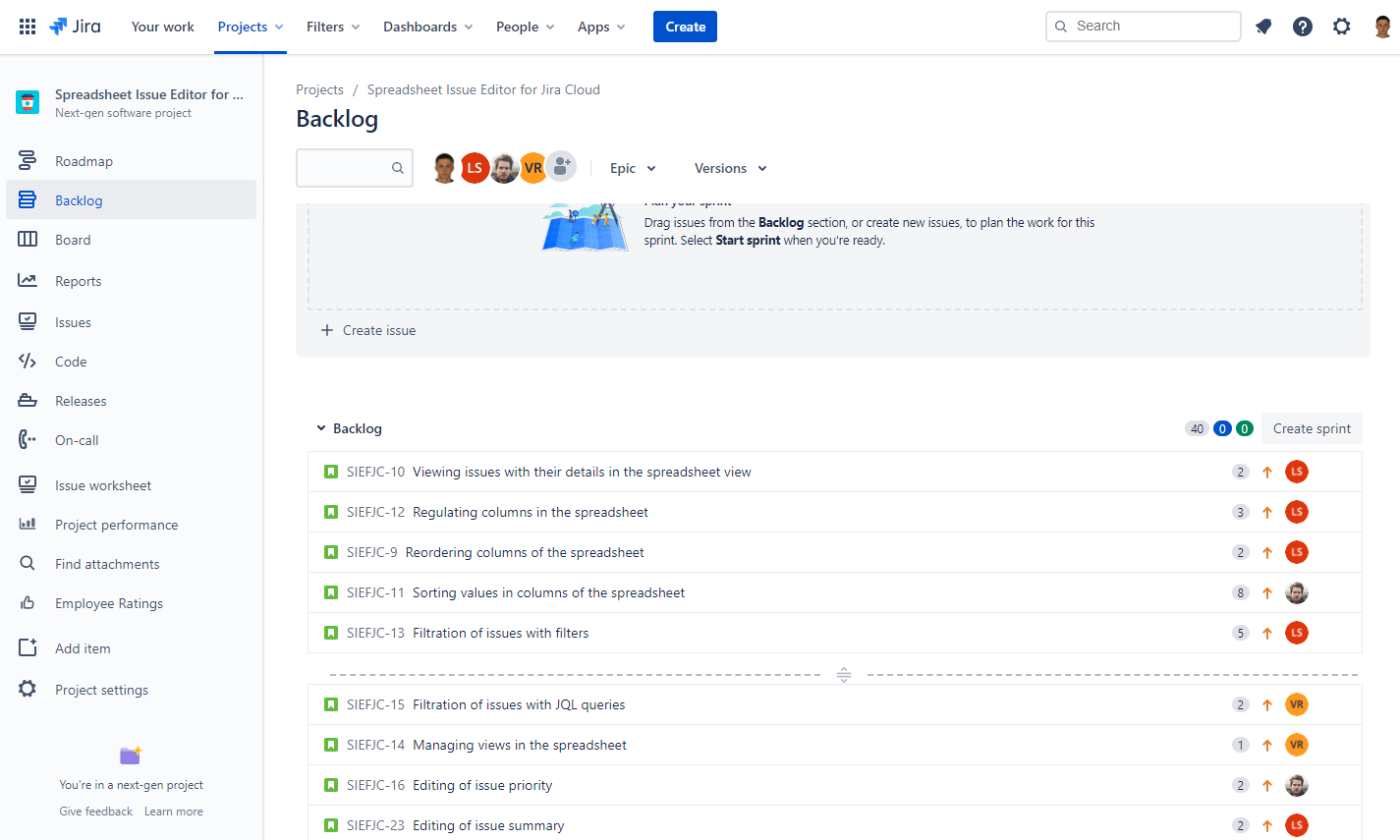Click the sprint divider drag handle icon
This screenshot has width=1400, height=840.
coord(844,675)
